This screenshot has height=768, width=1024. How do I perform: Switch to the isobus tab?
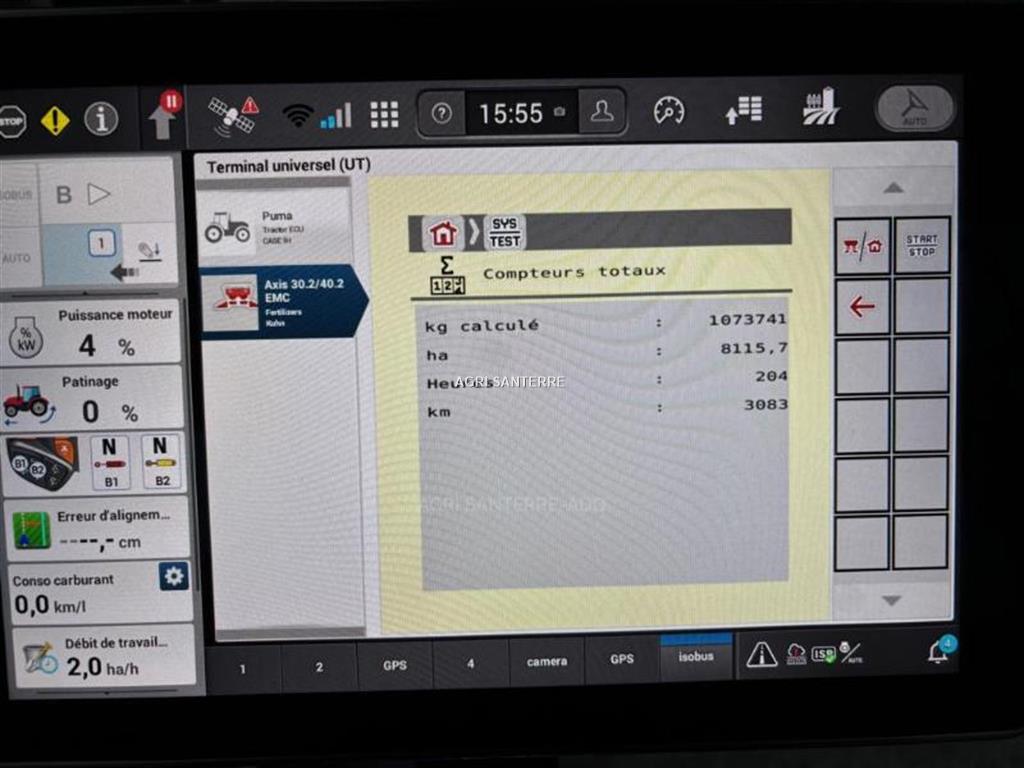(696, 657)
